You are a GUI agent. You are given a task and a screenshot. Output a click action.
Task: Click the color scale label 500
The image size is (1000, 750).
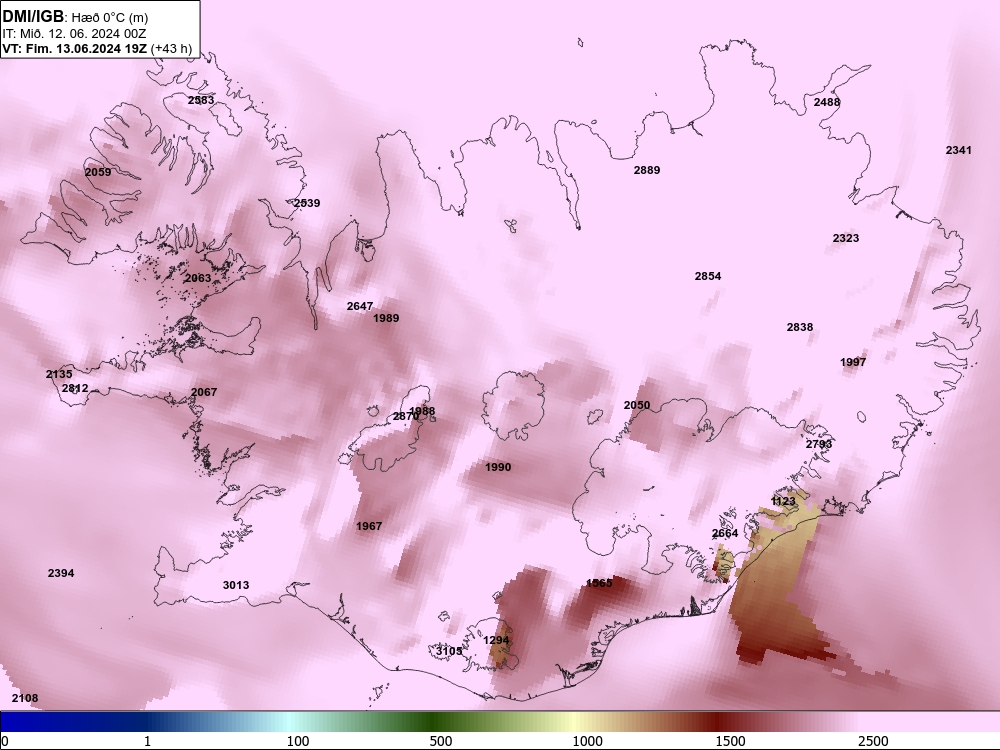tap(441, 741)
